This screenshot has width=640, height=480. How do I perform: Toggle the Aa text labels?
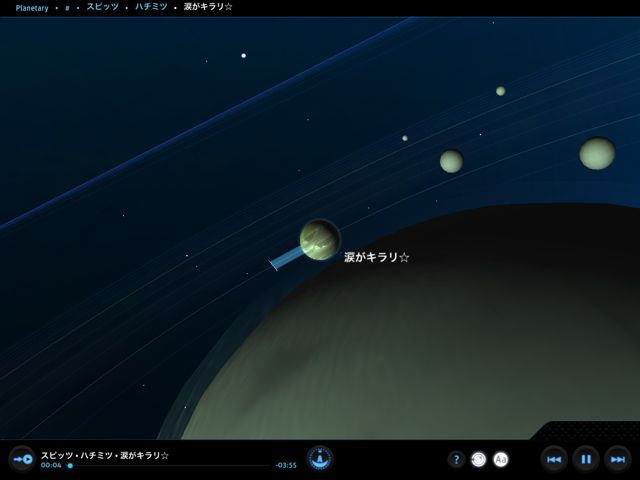(x=501, y=460)
